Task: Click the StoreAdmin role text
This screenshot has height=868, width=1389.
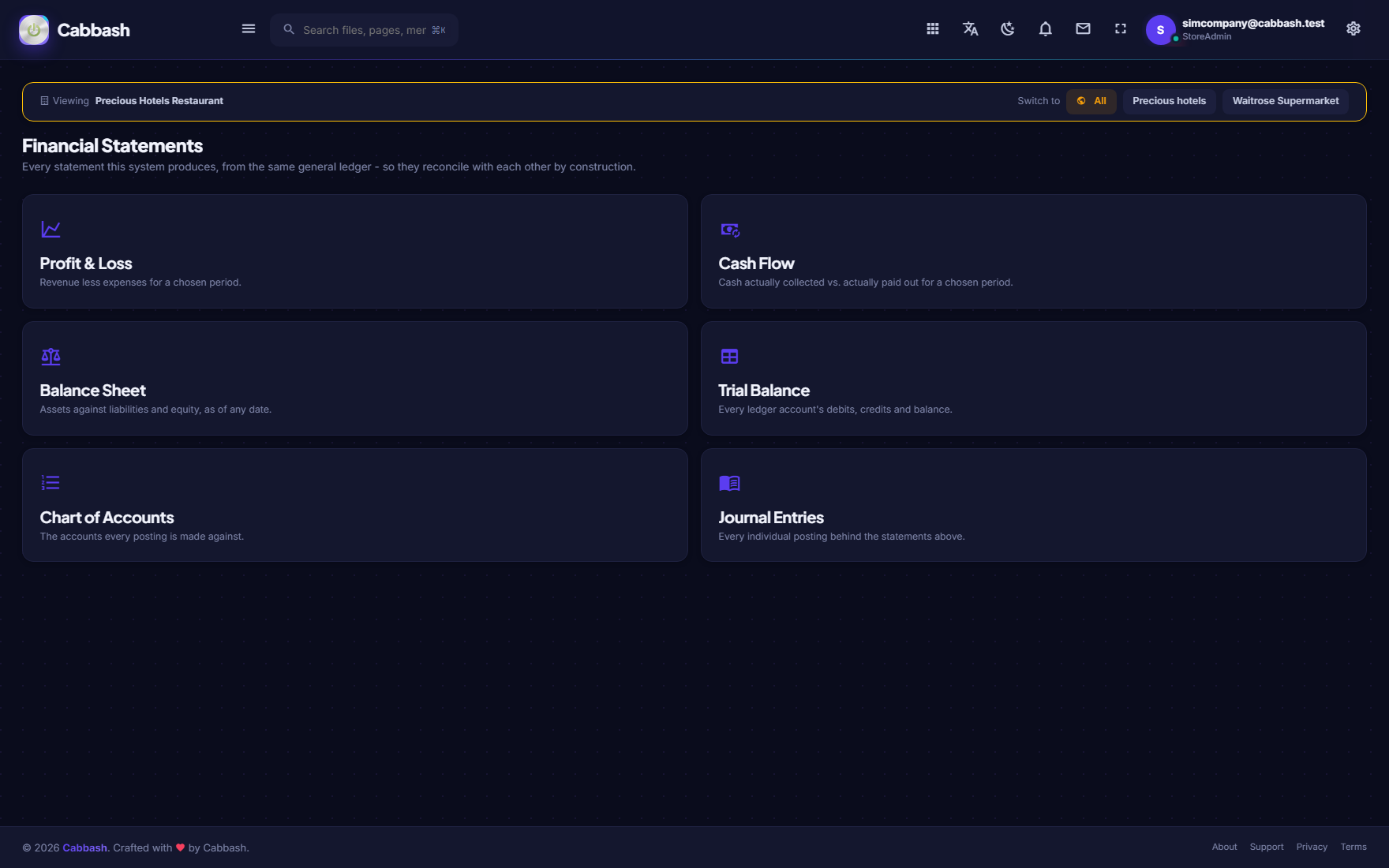Action: pos(1207,36)
